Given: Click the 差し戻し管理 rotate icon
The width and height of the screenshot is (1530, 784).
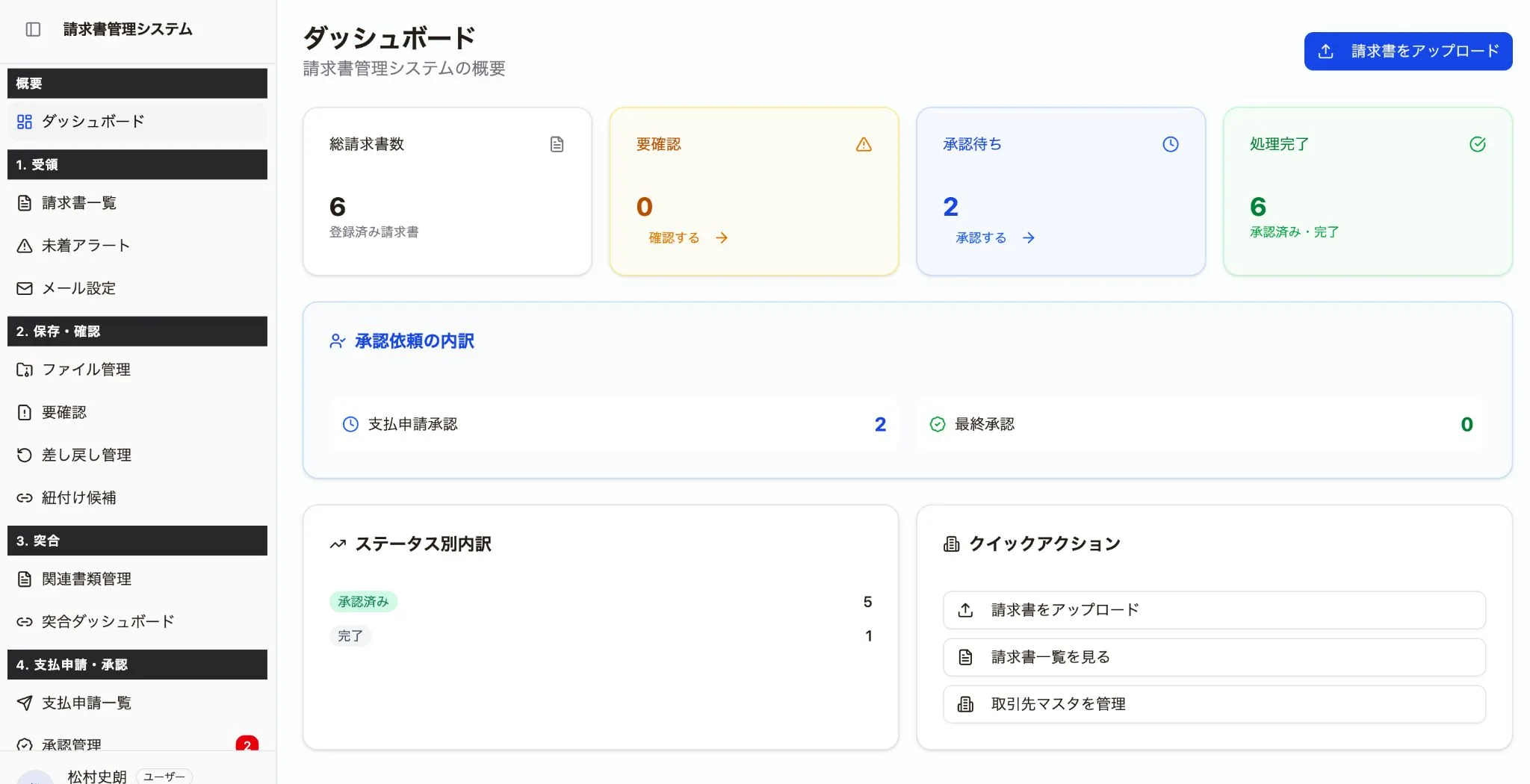Looking at the screenshot, I should pos(25,455).
